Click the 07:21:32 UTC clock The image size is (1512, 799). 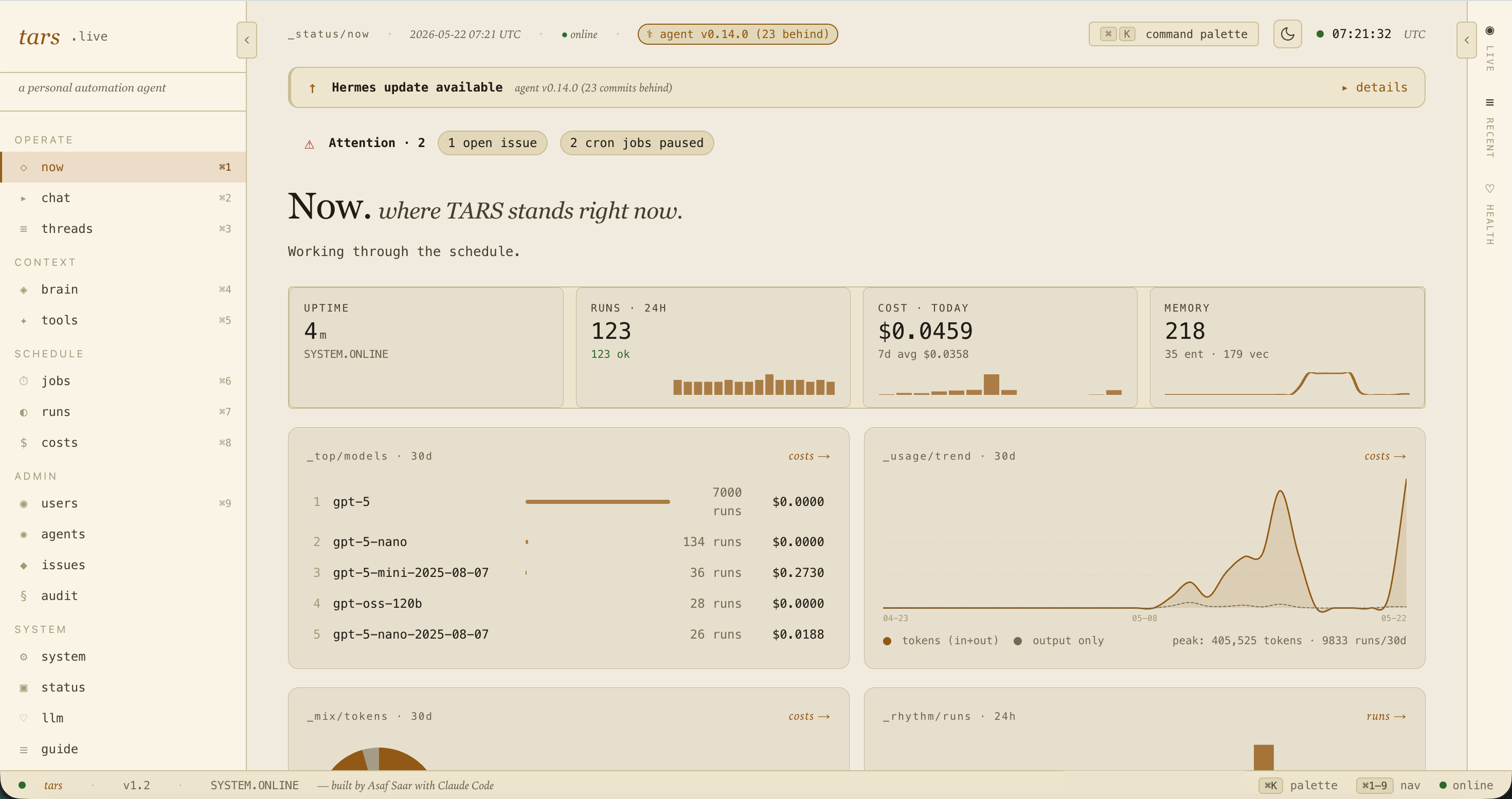point(1372,34)
